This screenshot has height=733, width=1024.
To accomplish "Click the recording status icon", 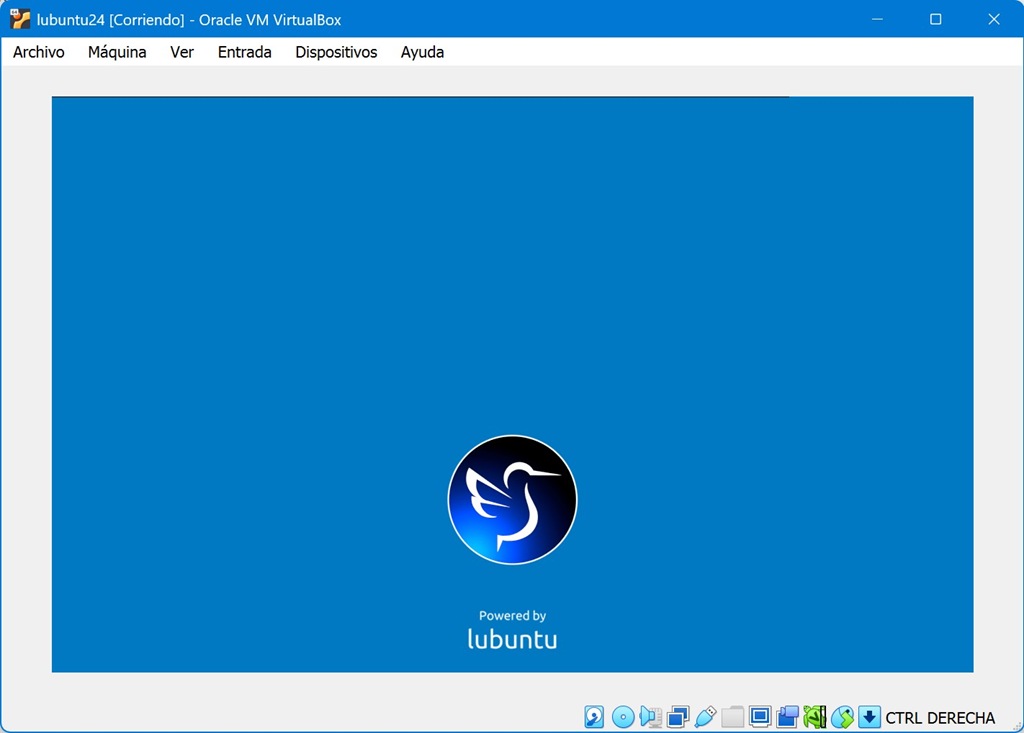I will (x=787, y=717).
